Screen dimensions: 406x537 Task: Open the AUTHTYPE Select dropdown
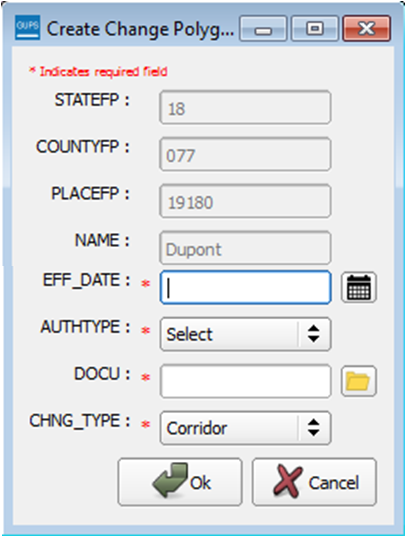(x=245, y=334)
